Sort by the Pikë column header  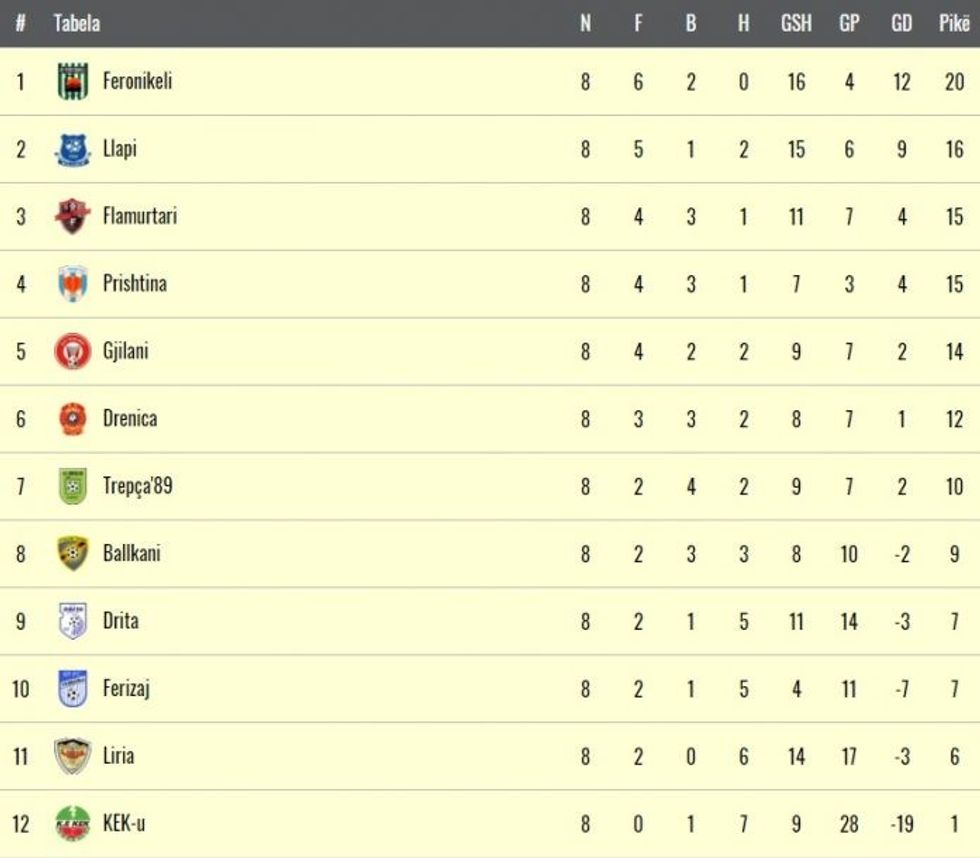click(953, 23)
